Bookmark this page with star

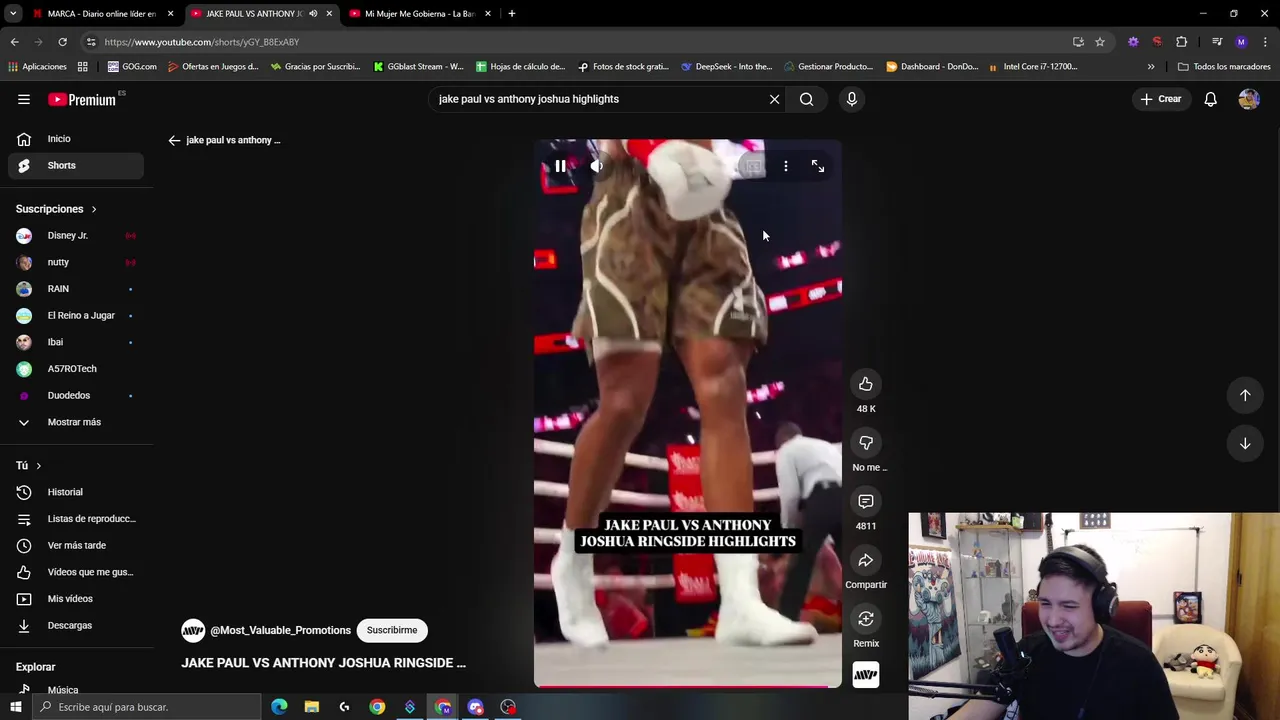click(1100, 42)
